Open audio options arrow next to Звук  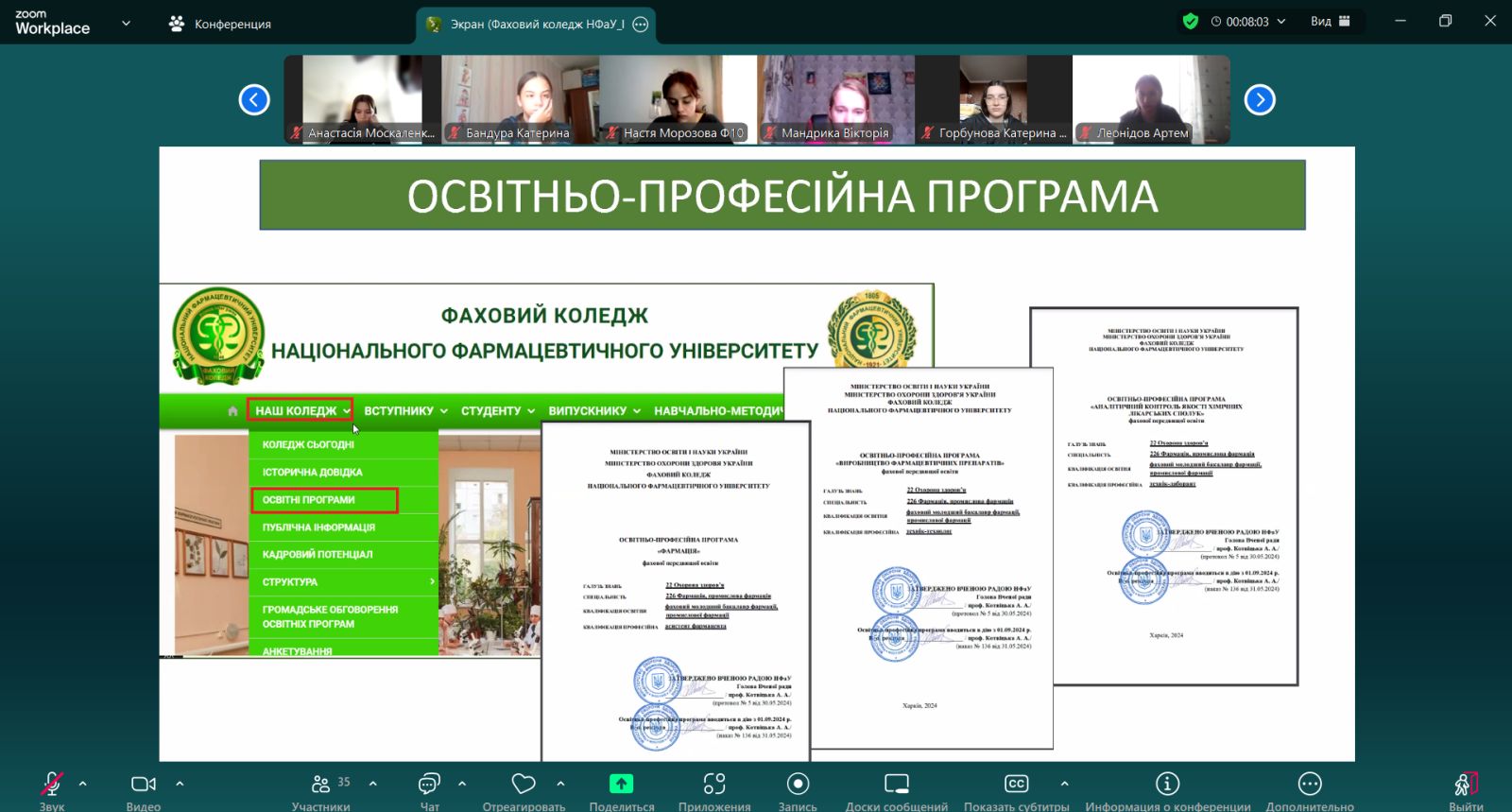(83, 784)
